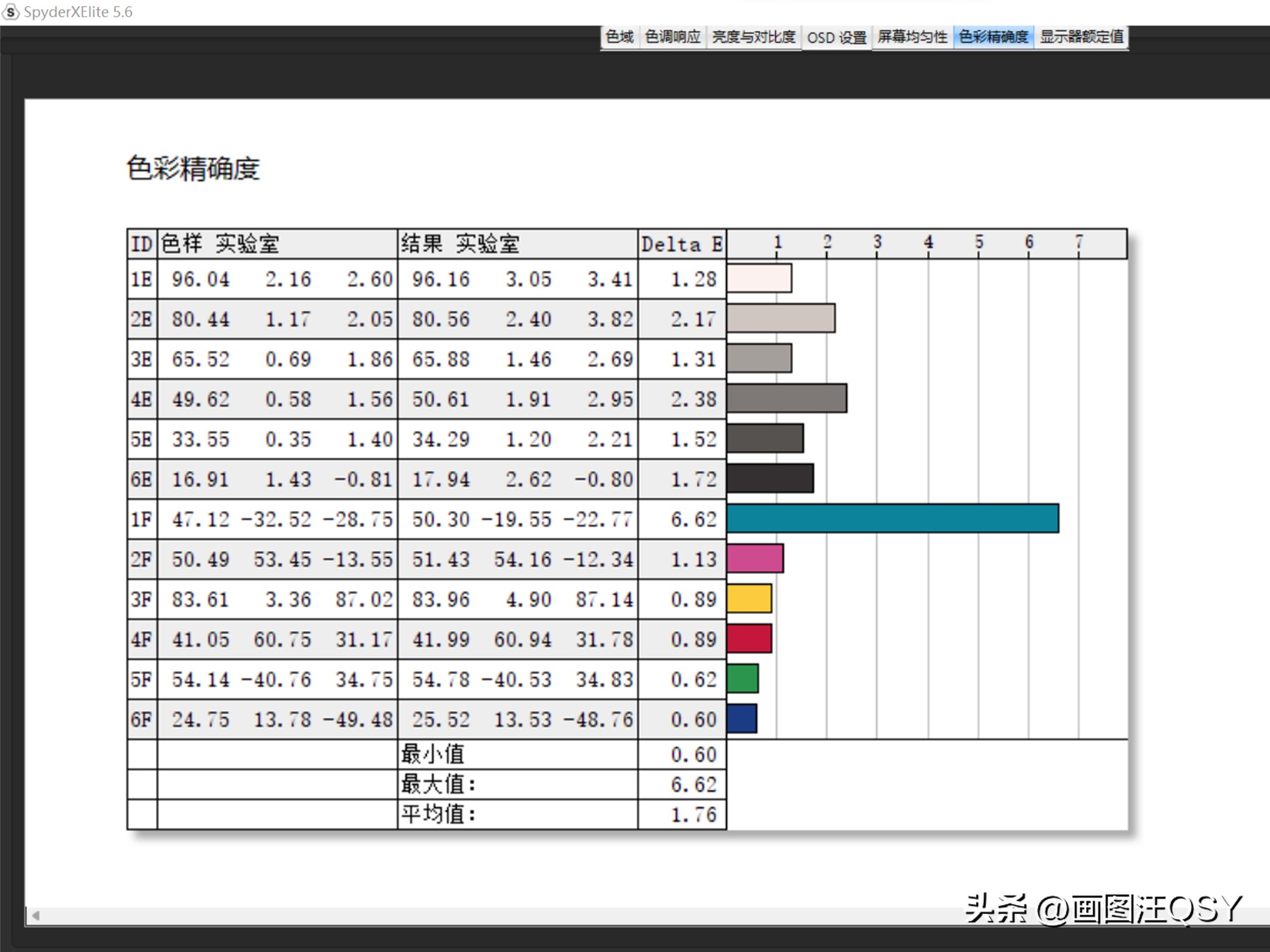Select the highlighted 色彩精确度 tab
The width and height of the screenshot is (1270, 952).
point(995,37)
